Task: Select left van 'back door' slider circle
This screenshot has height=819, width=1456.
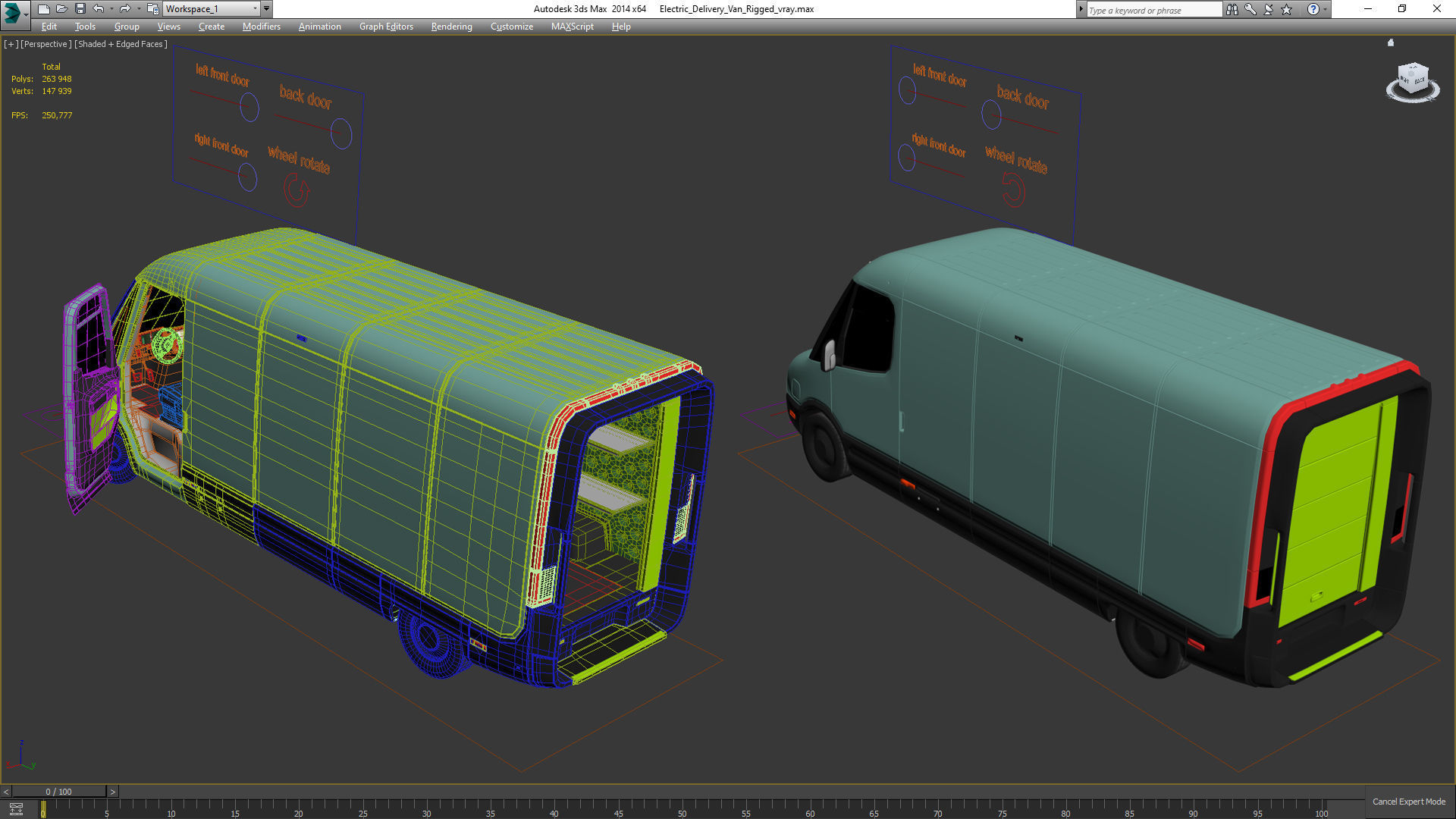Action: click(341, 133)
